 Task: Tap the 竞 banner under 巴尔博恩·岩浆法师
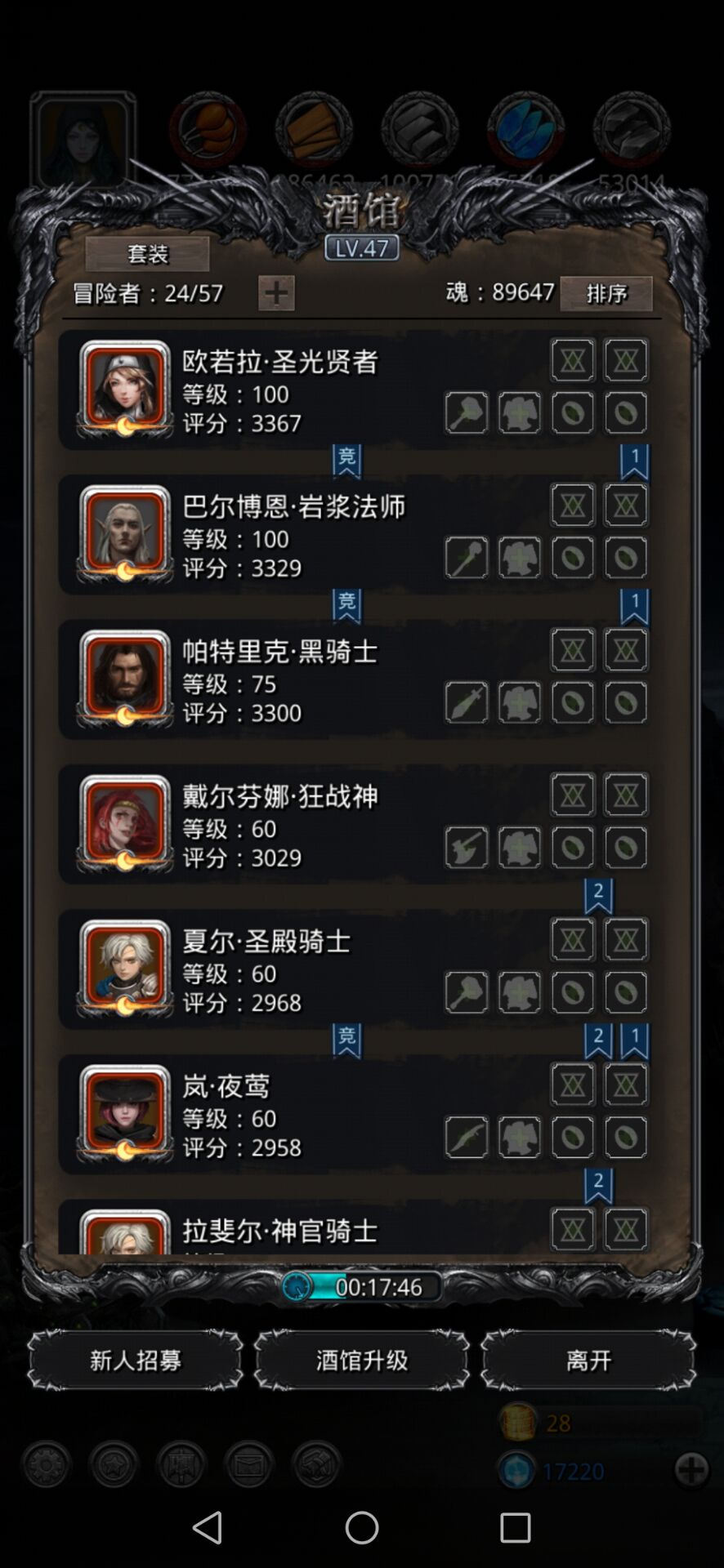[347, 606]
